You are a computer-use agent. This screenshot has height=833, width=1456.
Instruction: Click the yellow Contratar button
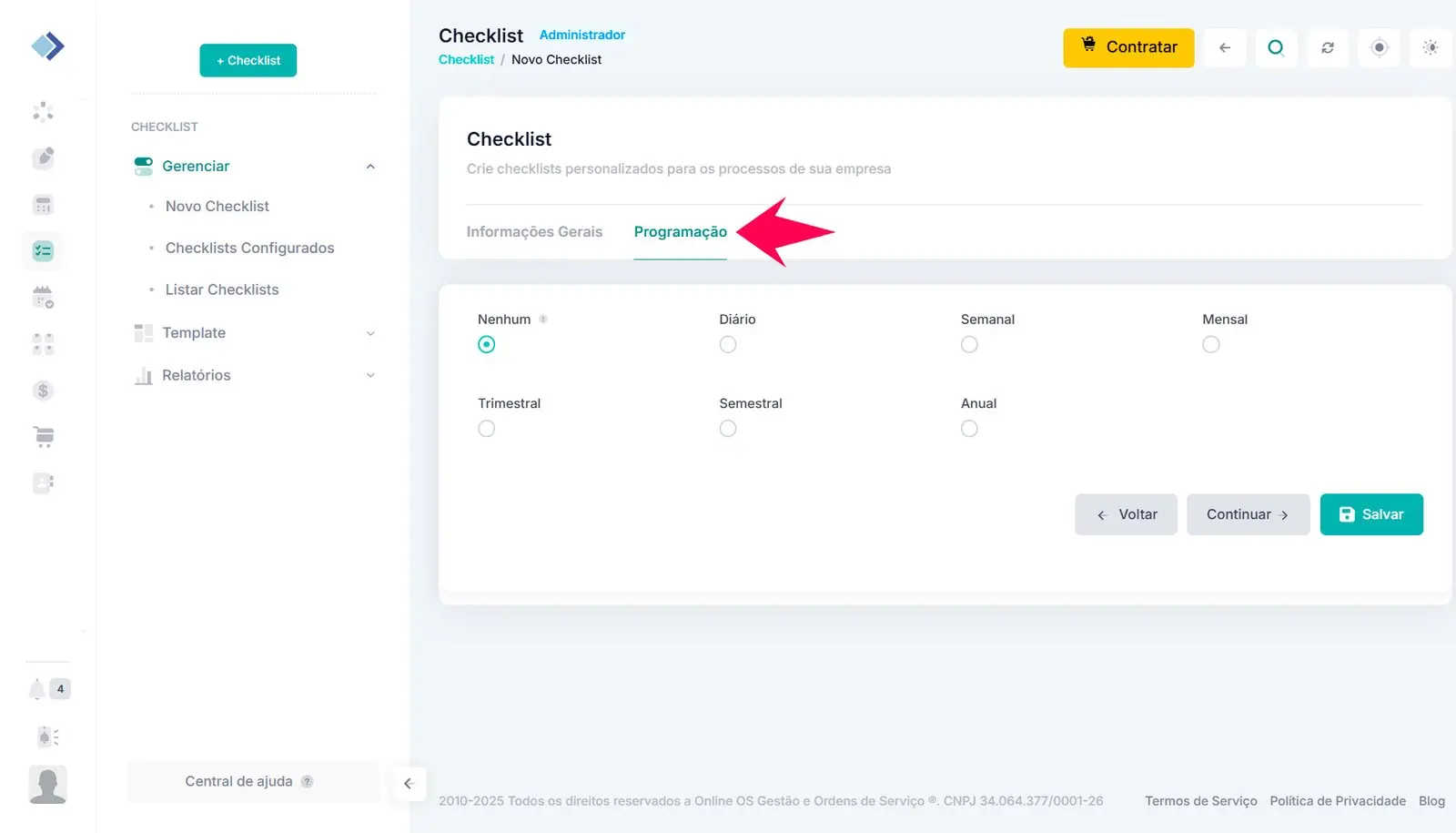tap(1128, 47)
